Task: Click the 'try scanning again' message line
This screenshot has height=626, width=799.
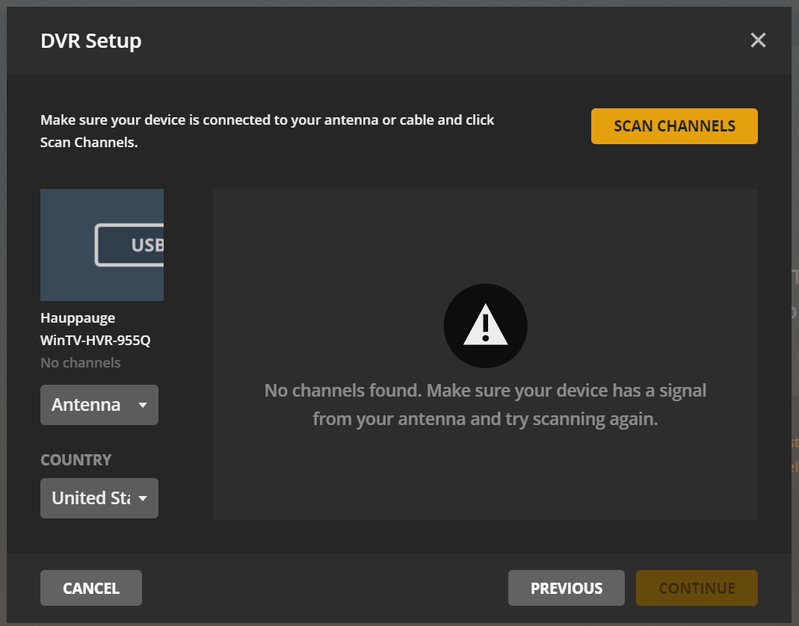Action: pyautogui.click(x=485, y=419)
